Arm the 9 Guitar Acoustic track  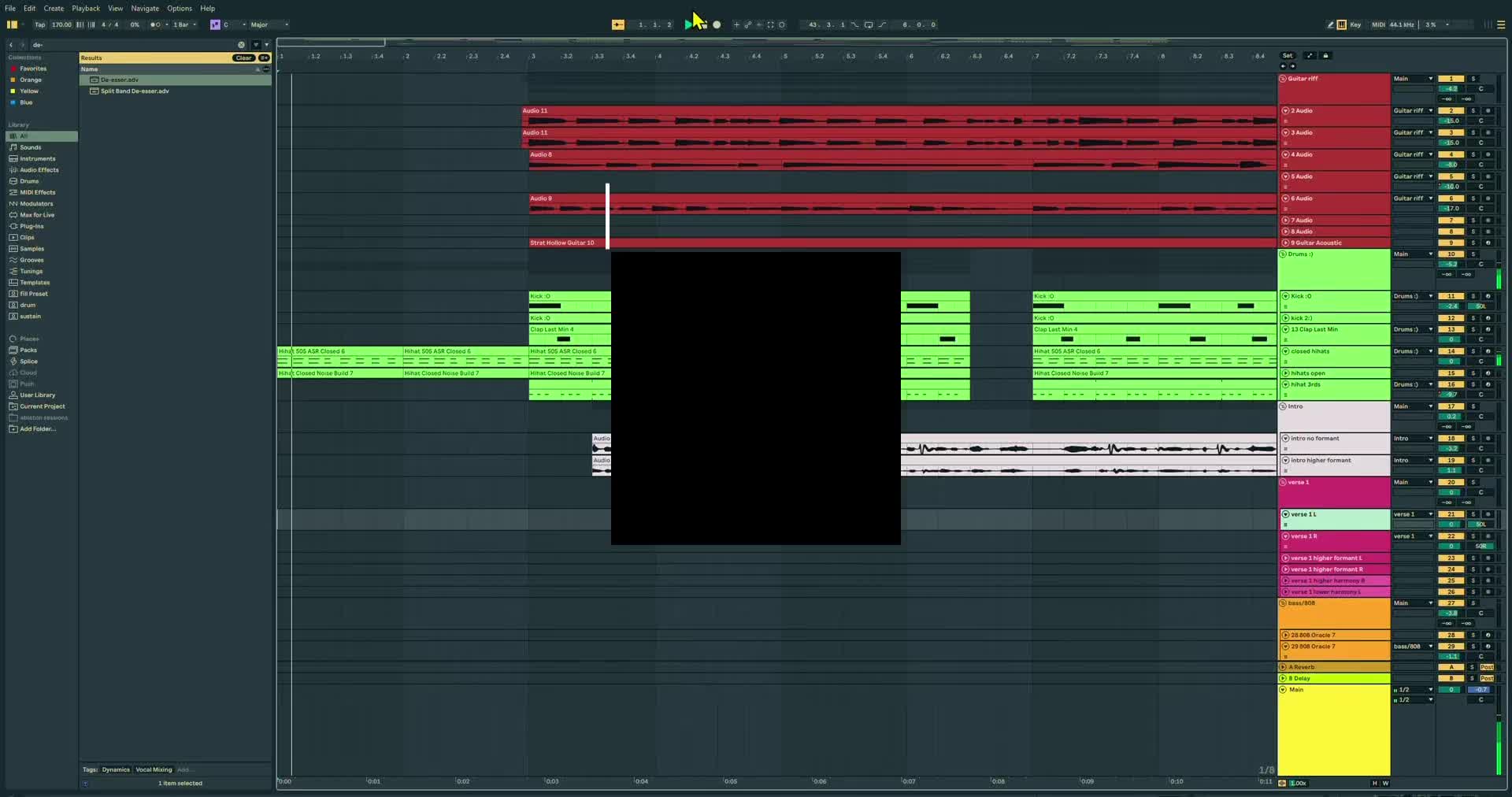pos(1488,243)
